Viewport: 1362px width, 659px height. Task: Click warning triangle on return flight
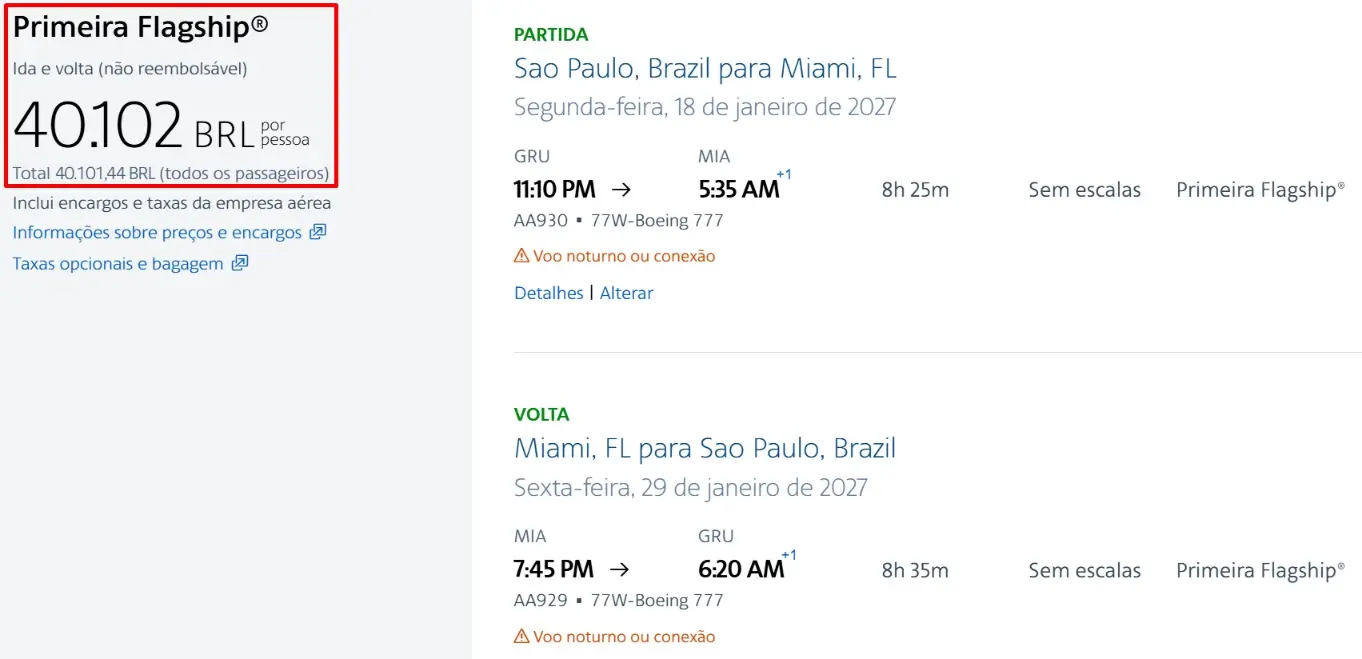point(521,636)
